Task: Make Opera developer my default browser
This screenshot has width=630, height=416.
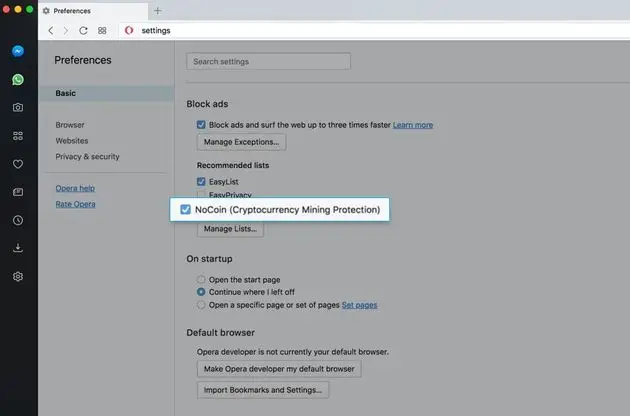Action: click(279, 369)
